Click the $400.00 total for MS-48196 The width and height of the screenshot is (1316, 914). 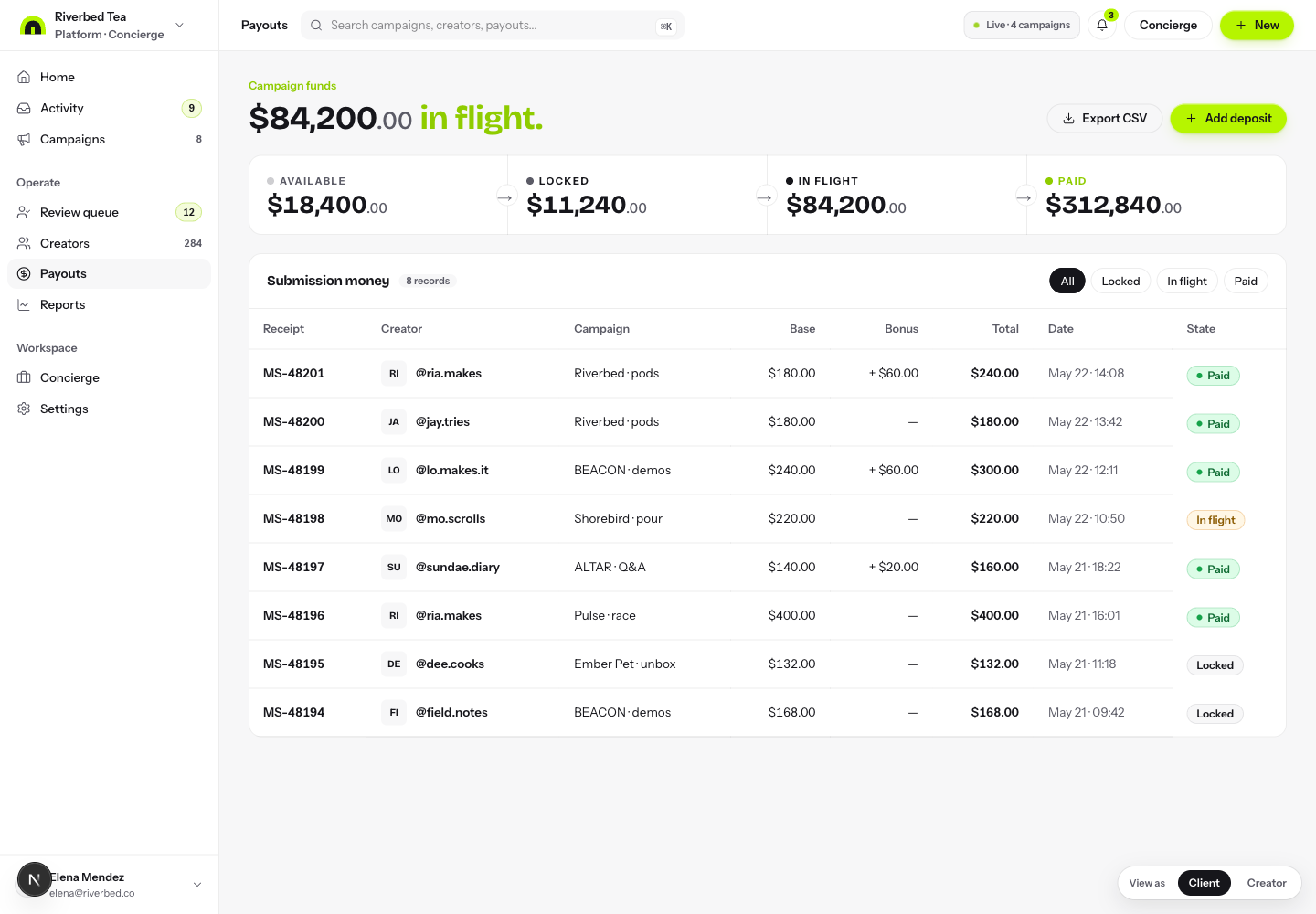tap(994, 615)
